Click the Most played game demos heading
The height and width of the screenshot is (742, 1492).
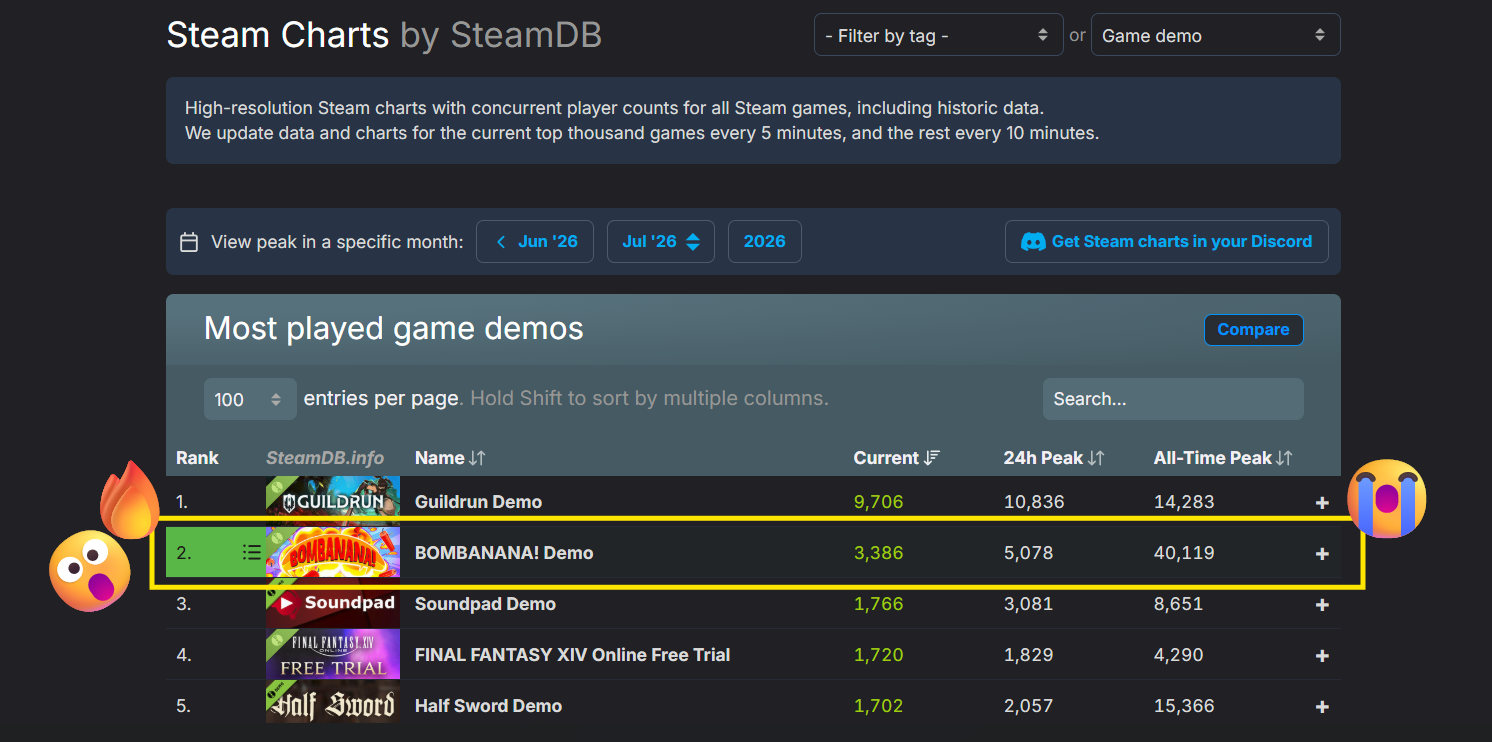pyautogui.click(x=394, y=328)
